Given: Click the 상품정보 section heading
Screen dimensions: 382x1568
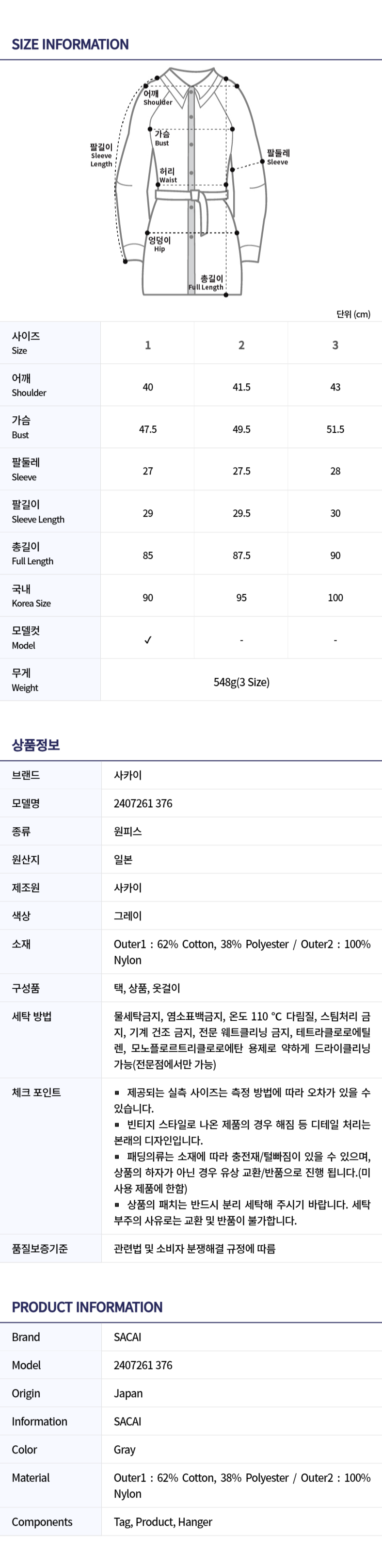Looking at the screenshot, I should 36,744.
